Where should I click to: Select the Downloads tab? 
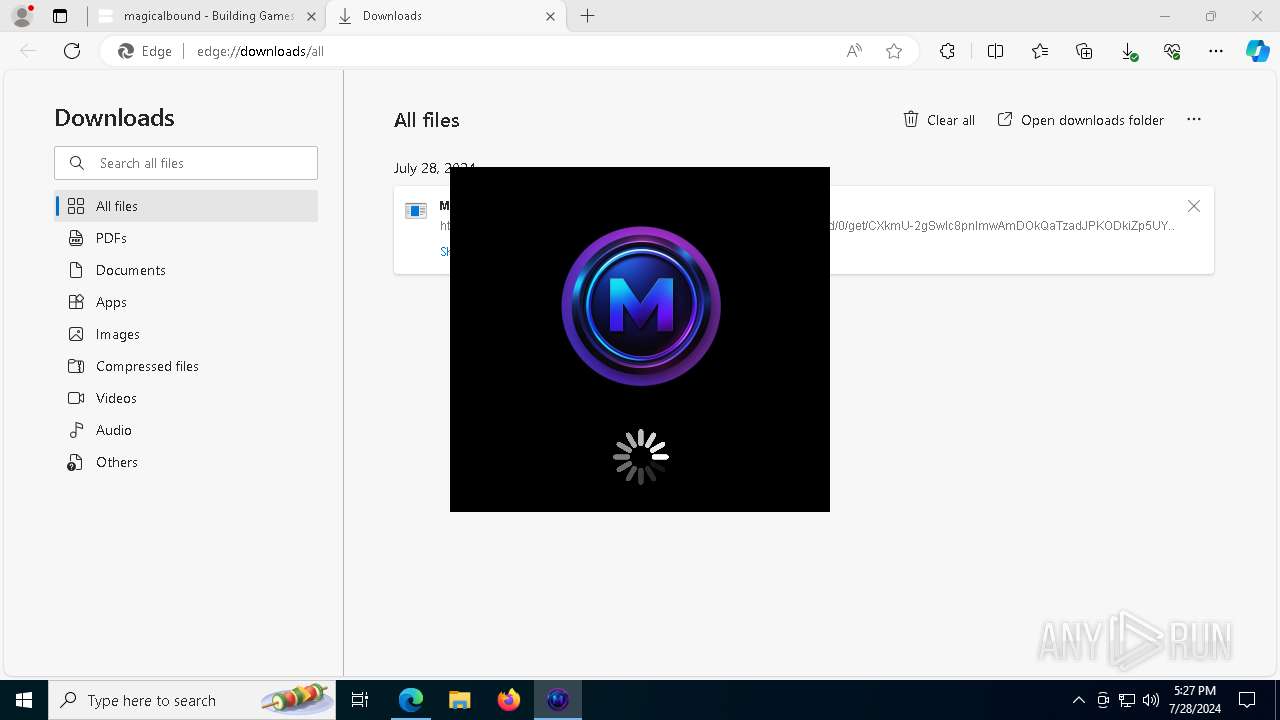[x=446, y=16]
